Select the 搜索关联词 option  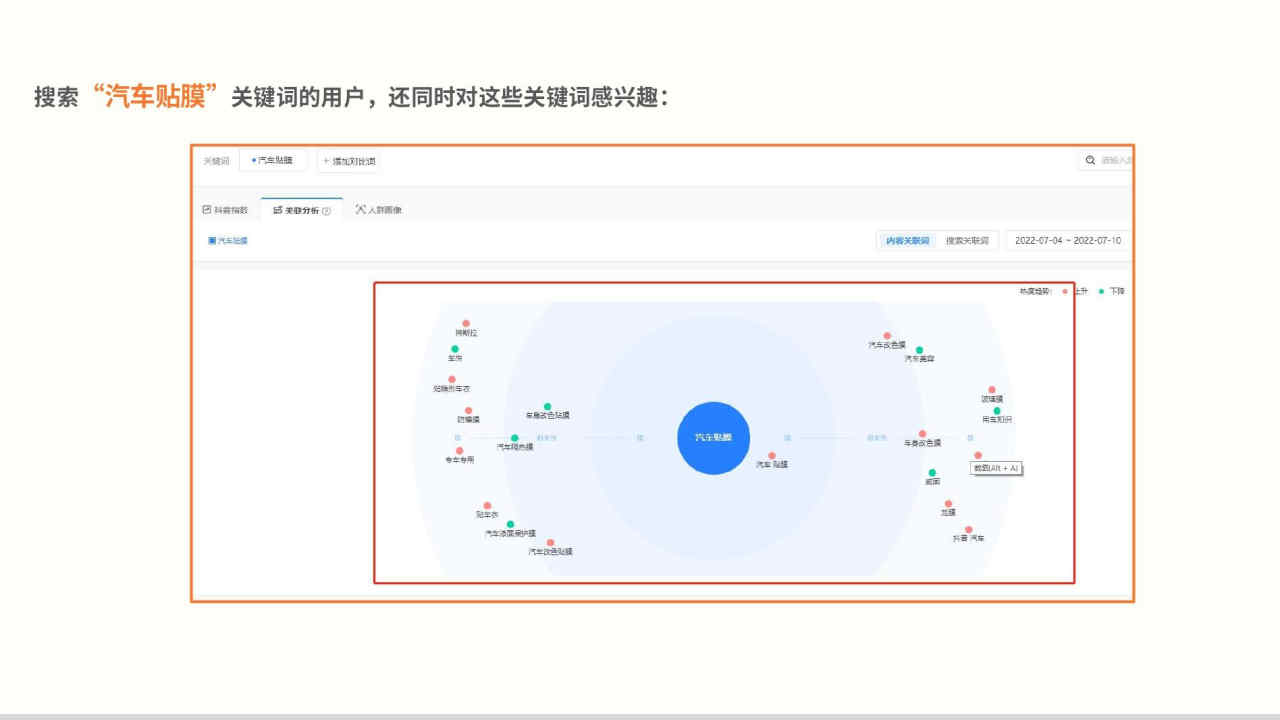click(967, 241)
